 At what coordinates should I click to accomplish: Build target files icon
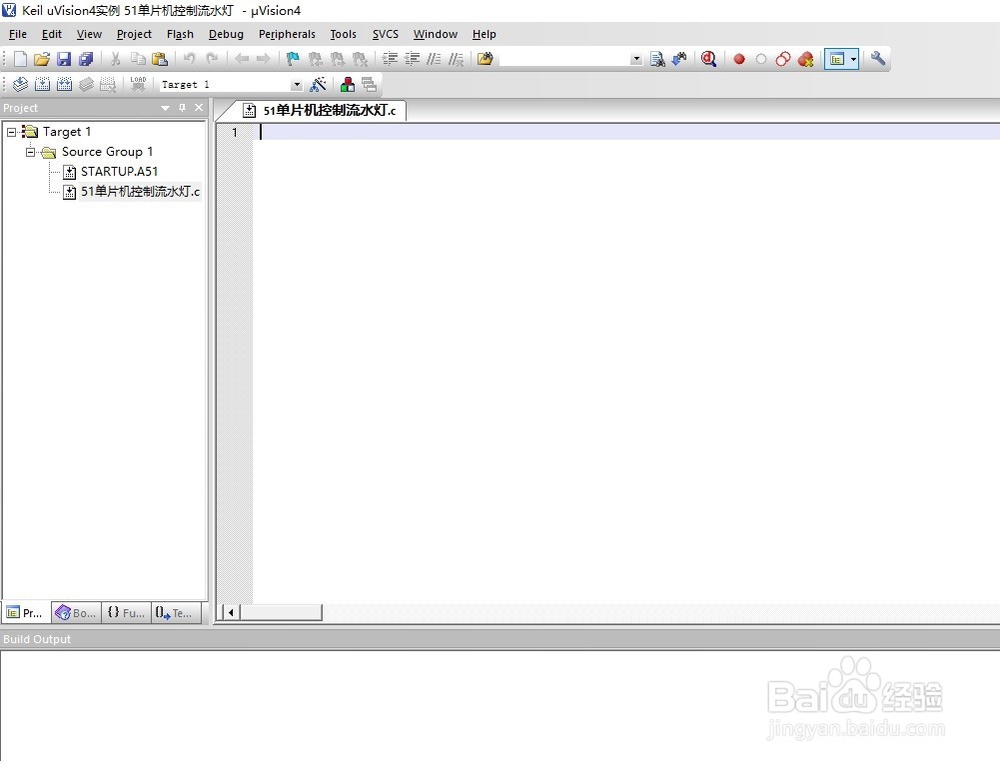tap(42, 84)
